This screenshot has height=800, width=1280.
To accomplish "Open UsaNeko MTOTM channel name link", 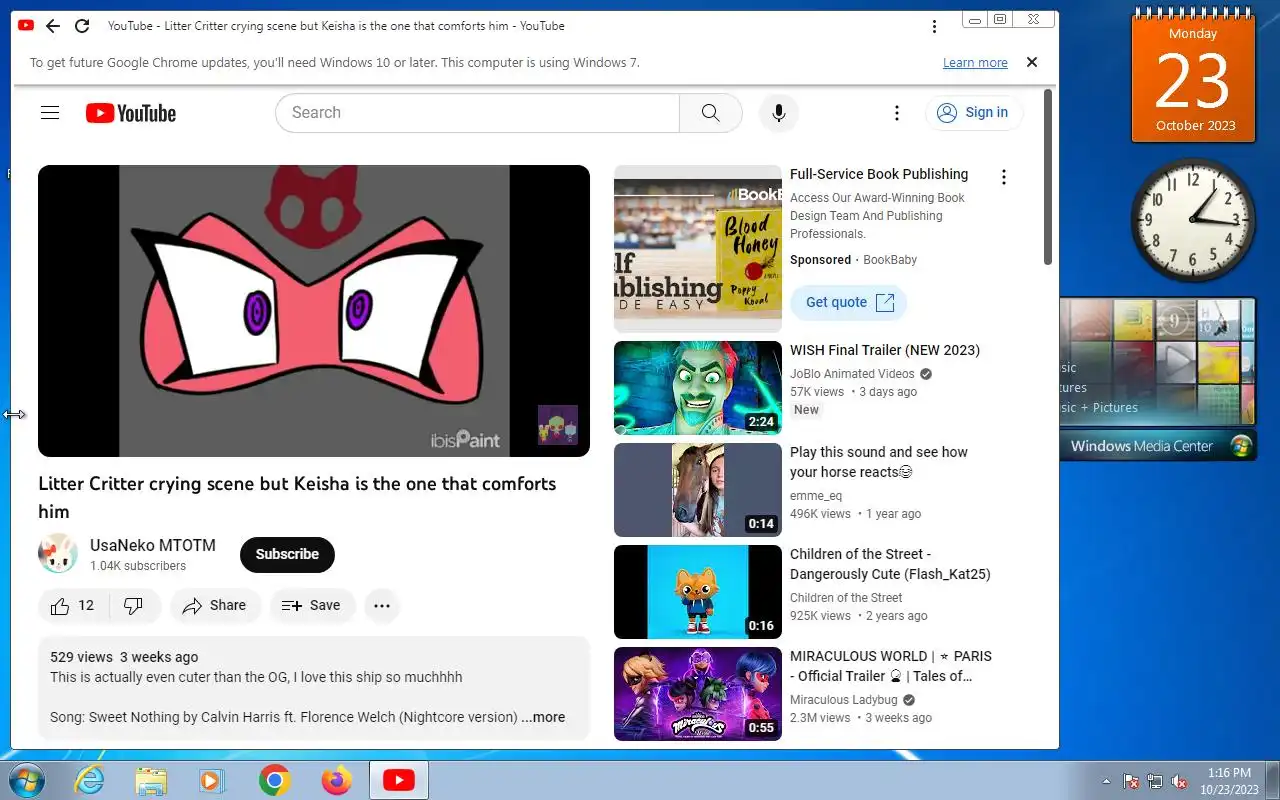I will (153, 545).
